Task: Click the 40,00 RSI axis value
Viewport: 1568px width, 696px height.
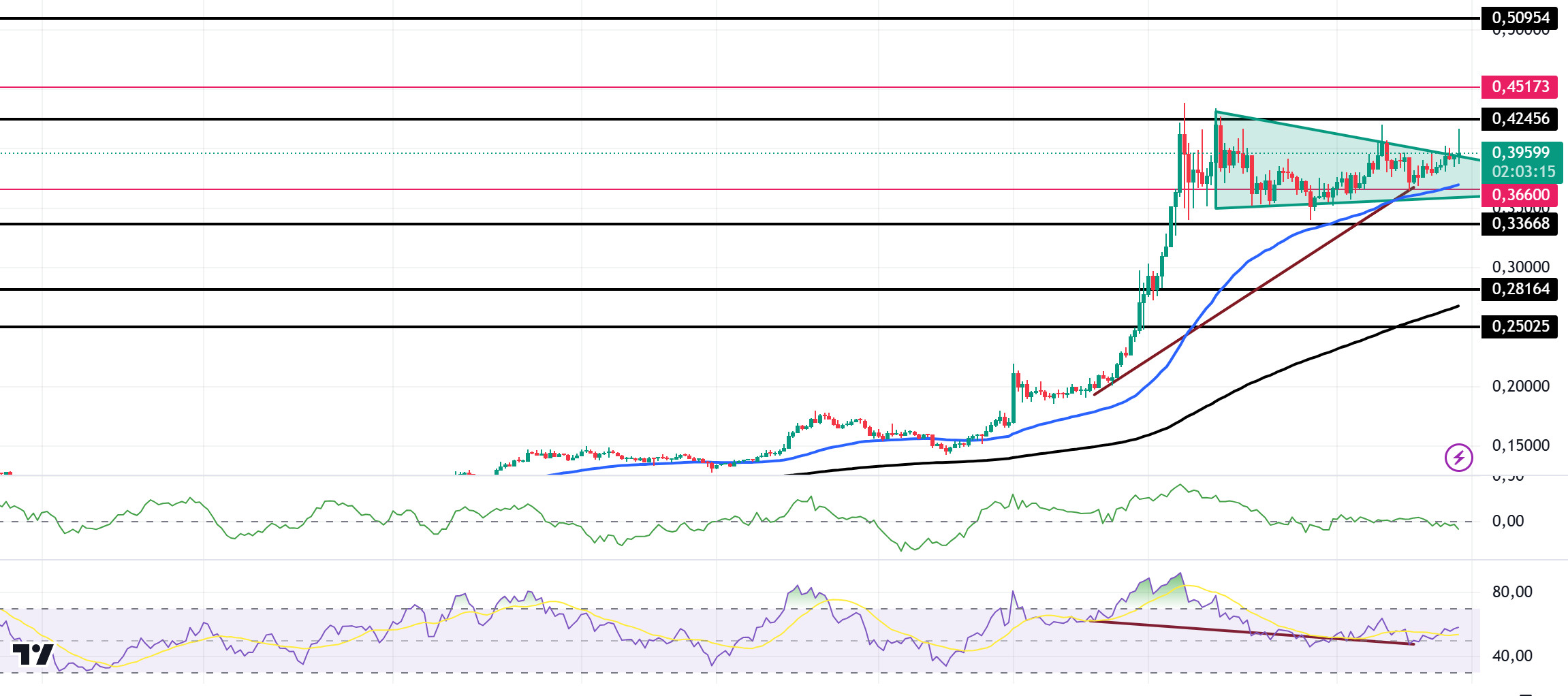Action: point(1512,656)
